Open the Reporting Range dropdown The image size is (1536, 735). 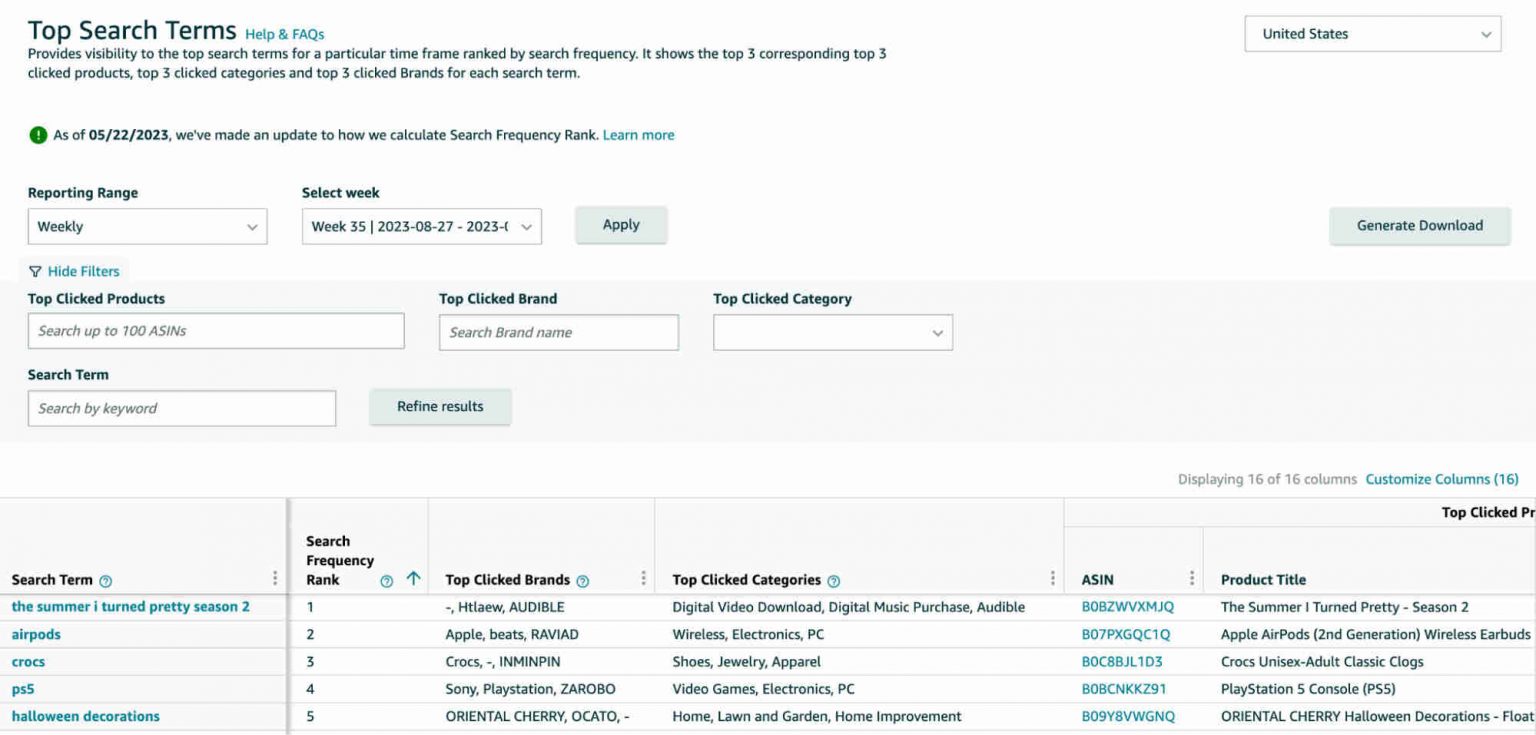point(147,226)
